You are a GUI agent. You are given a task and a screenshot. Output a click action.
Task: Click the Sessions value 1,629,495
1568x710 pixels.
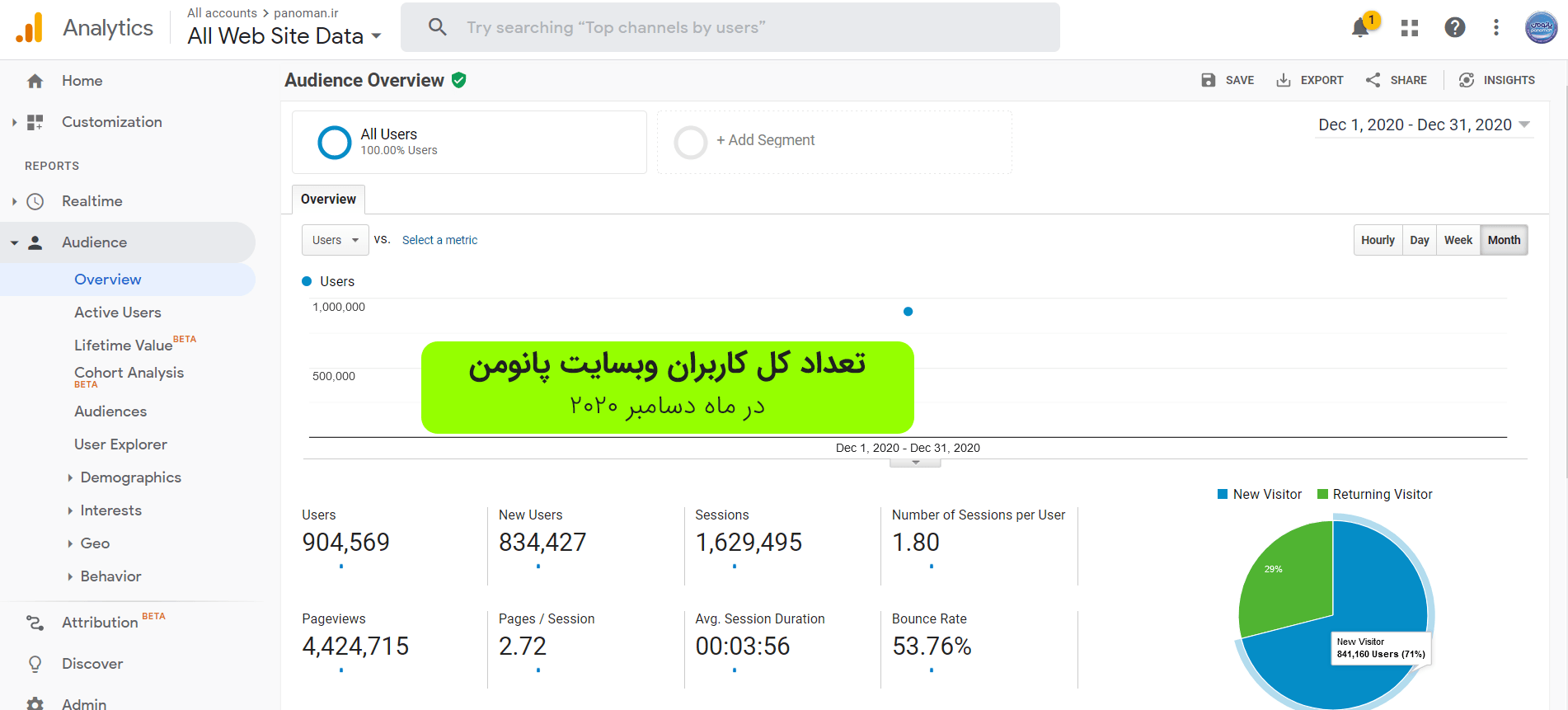click(749, 543)
